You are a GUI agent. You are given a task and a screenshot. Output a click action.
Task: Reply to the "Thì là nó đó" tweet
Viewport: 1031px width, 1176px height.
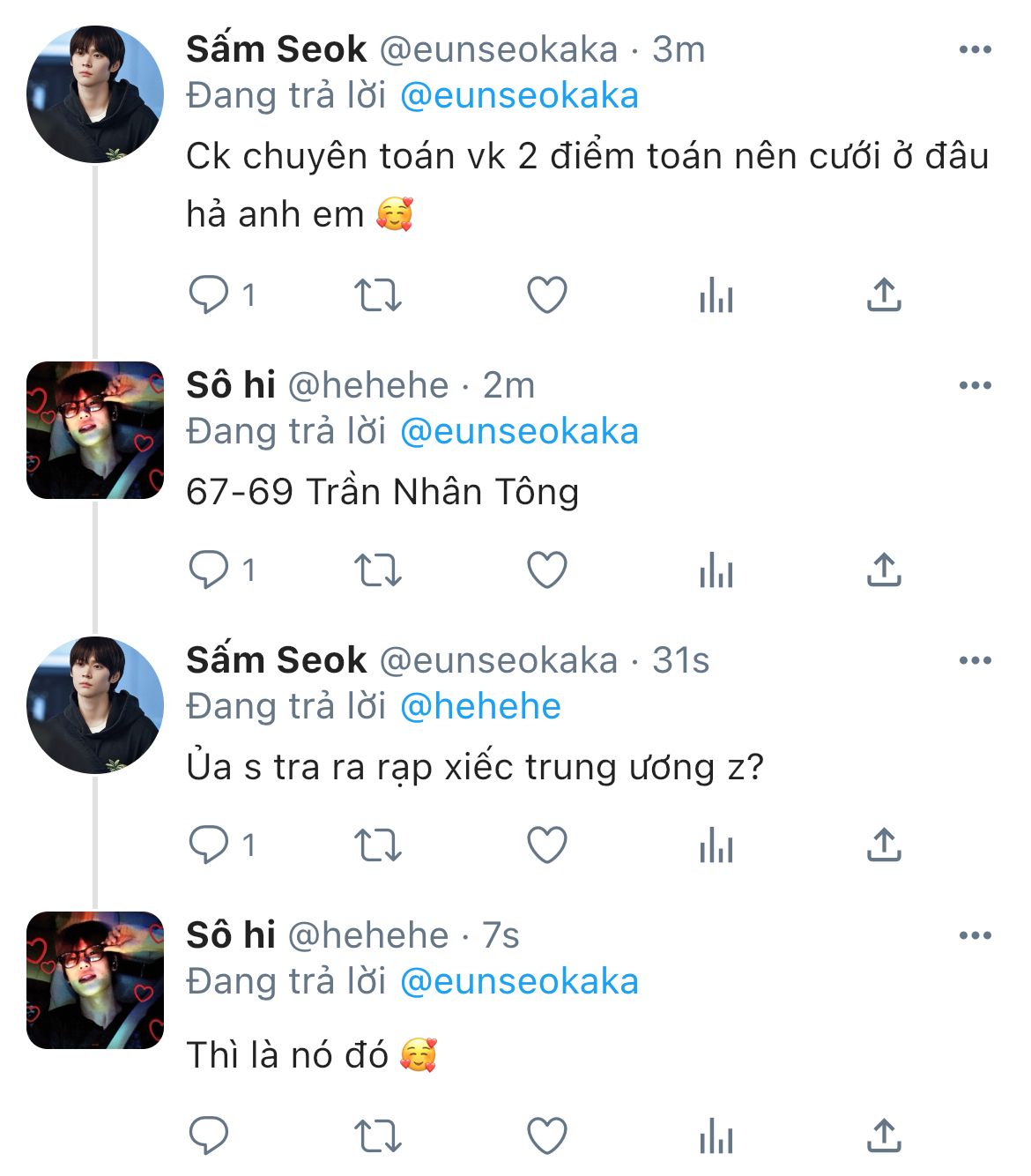tap(209, 1135)
